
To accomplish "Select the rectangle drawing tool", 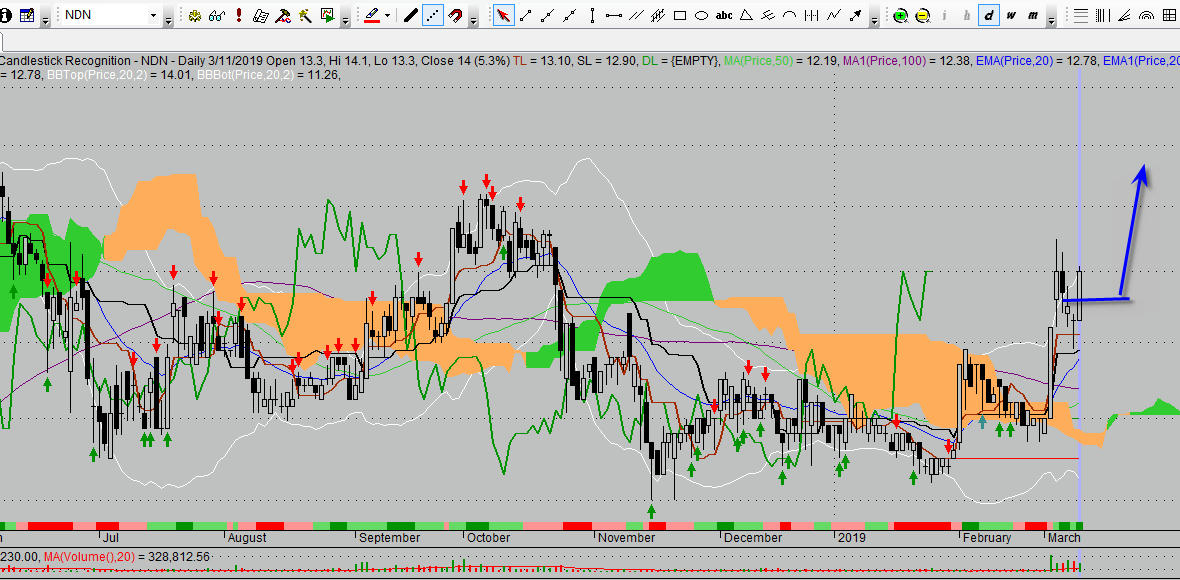I will (680, 15).
